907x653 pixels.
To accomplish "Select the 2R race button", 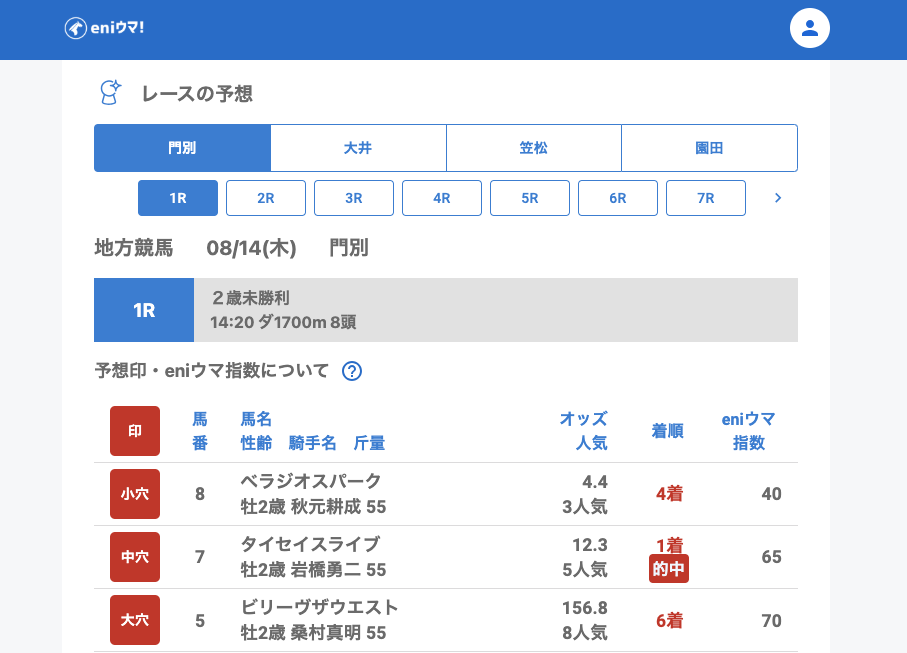I will [266, 198].
